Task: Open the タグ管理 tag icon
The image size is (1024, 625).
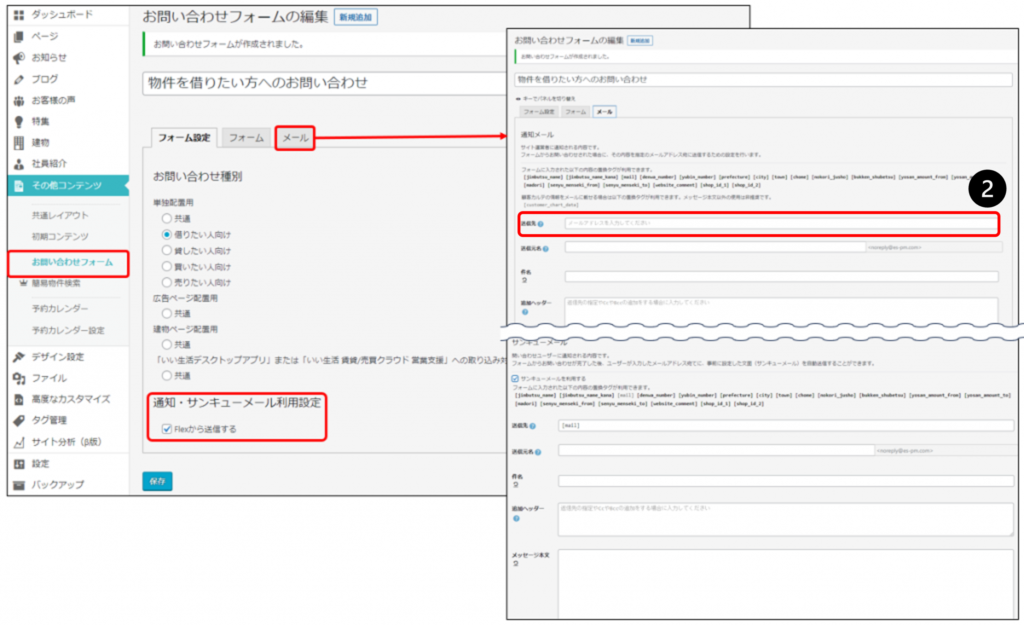Action: coord(19,420)
